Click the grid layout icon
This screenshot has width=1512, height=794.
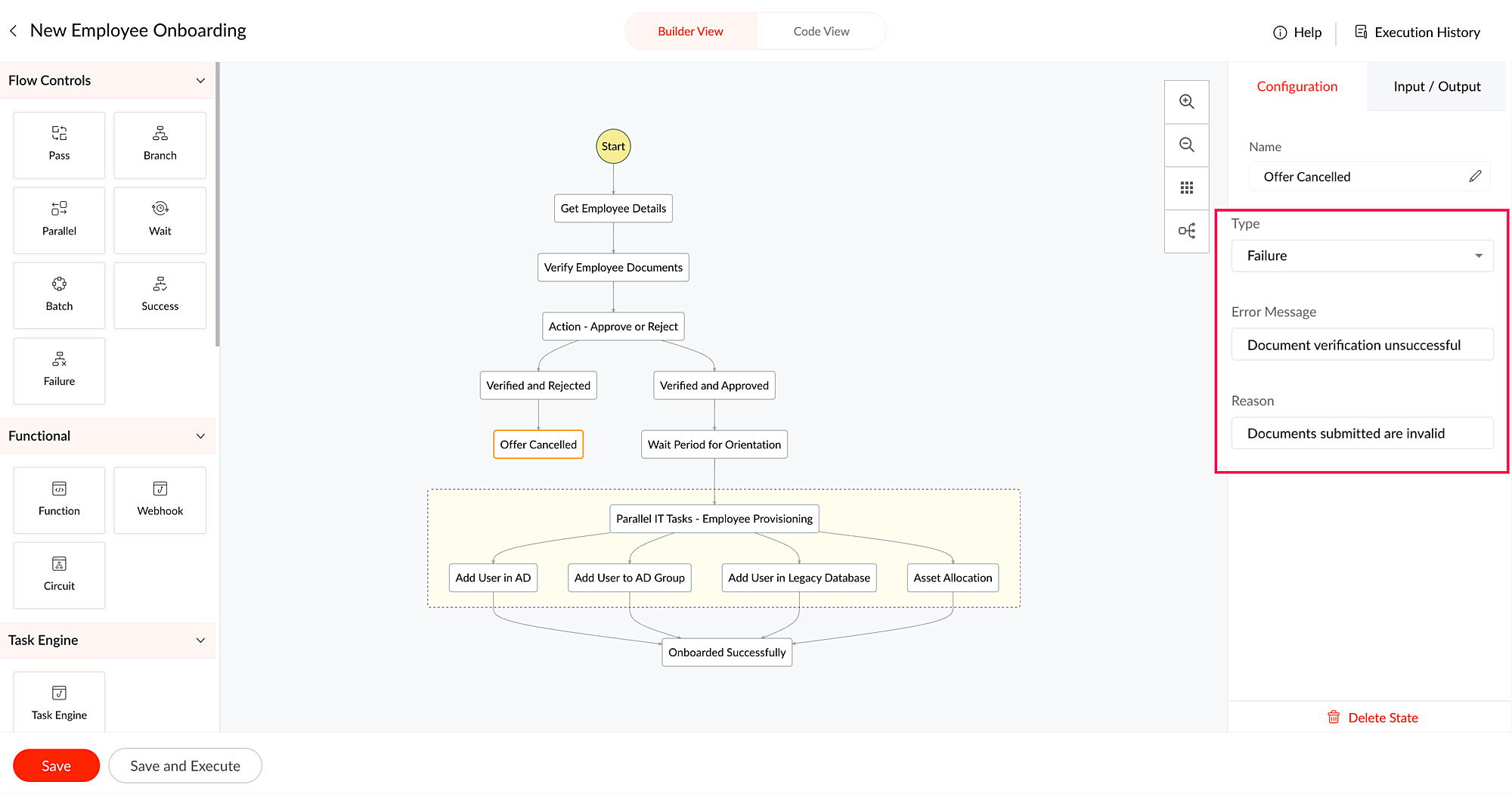click(x=1187, y=188)
